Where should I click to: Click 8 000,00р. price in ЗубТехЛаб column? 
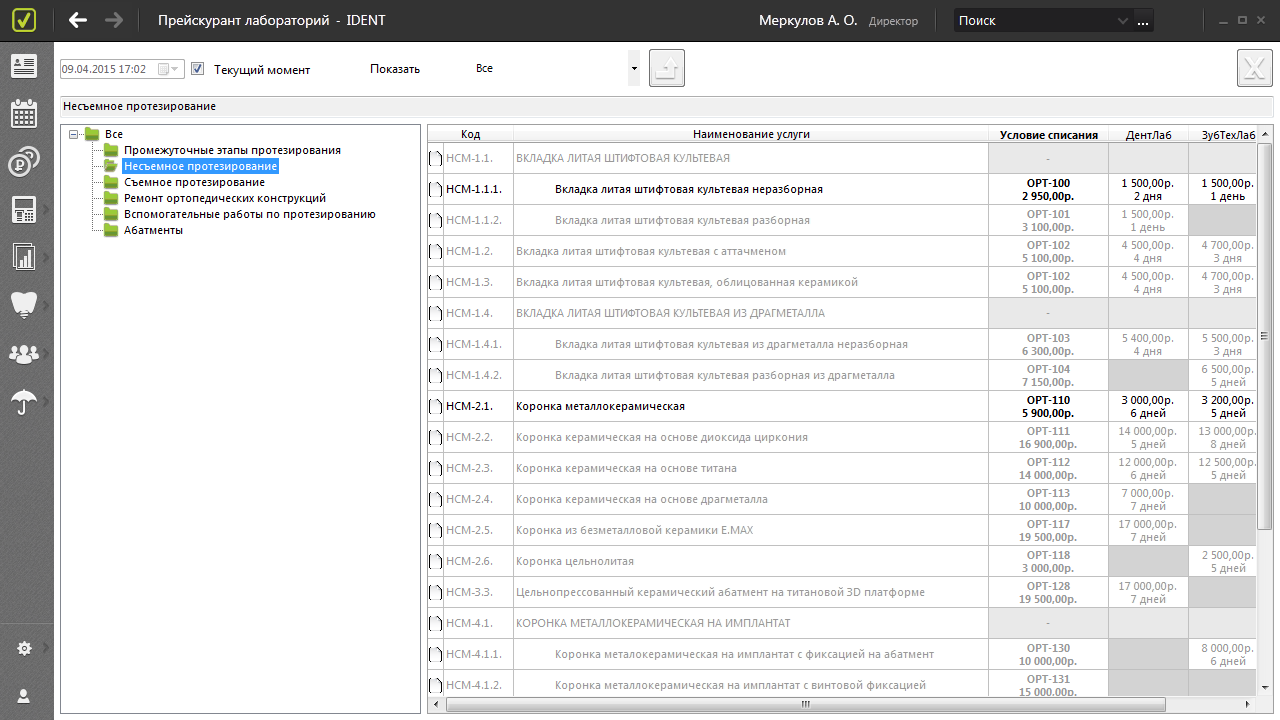(1222, 654)
